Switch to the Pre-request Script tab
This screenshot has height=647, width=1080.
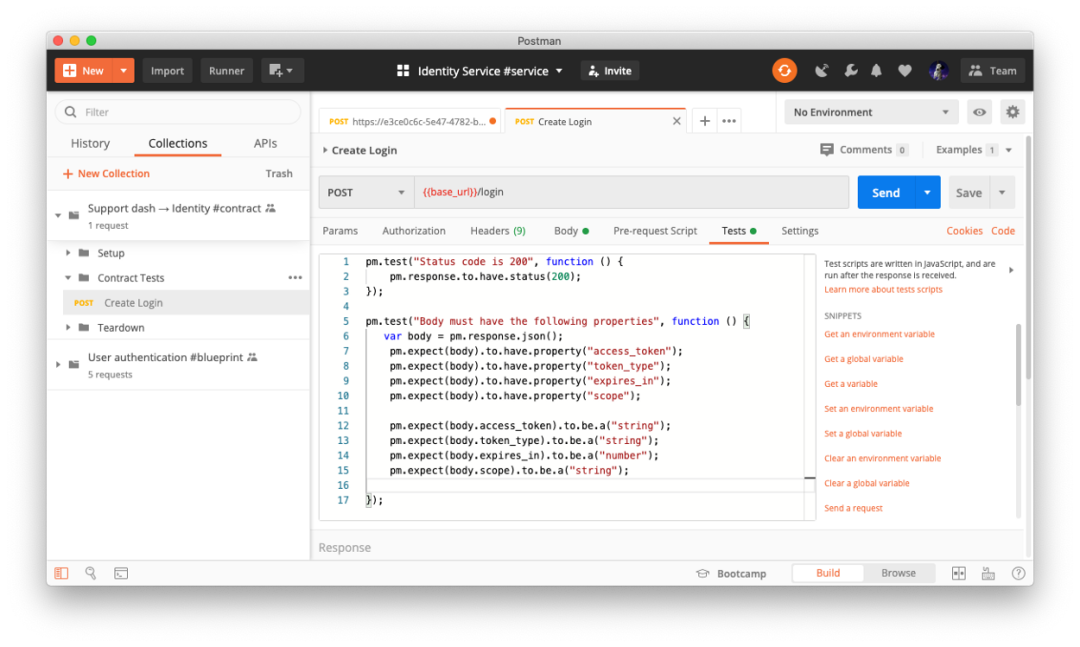(x=655, y=231)
